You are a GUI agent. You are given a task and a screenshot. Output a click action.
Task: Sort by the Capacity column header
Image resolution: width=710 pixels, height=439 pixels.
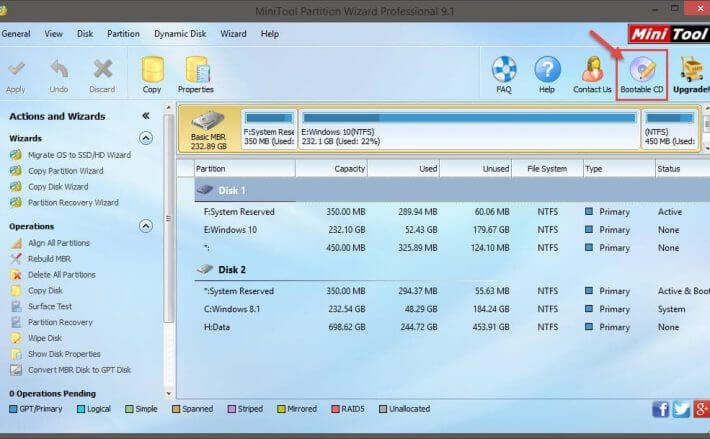pyautogui.click(x=331, y=169)
